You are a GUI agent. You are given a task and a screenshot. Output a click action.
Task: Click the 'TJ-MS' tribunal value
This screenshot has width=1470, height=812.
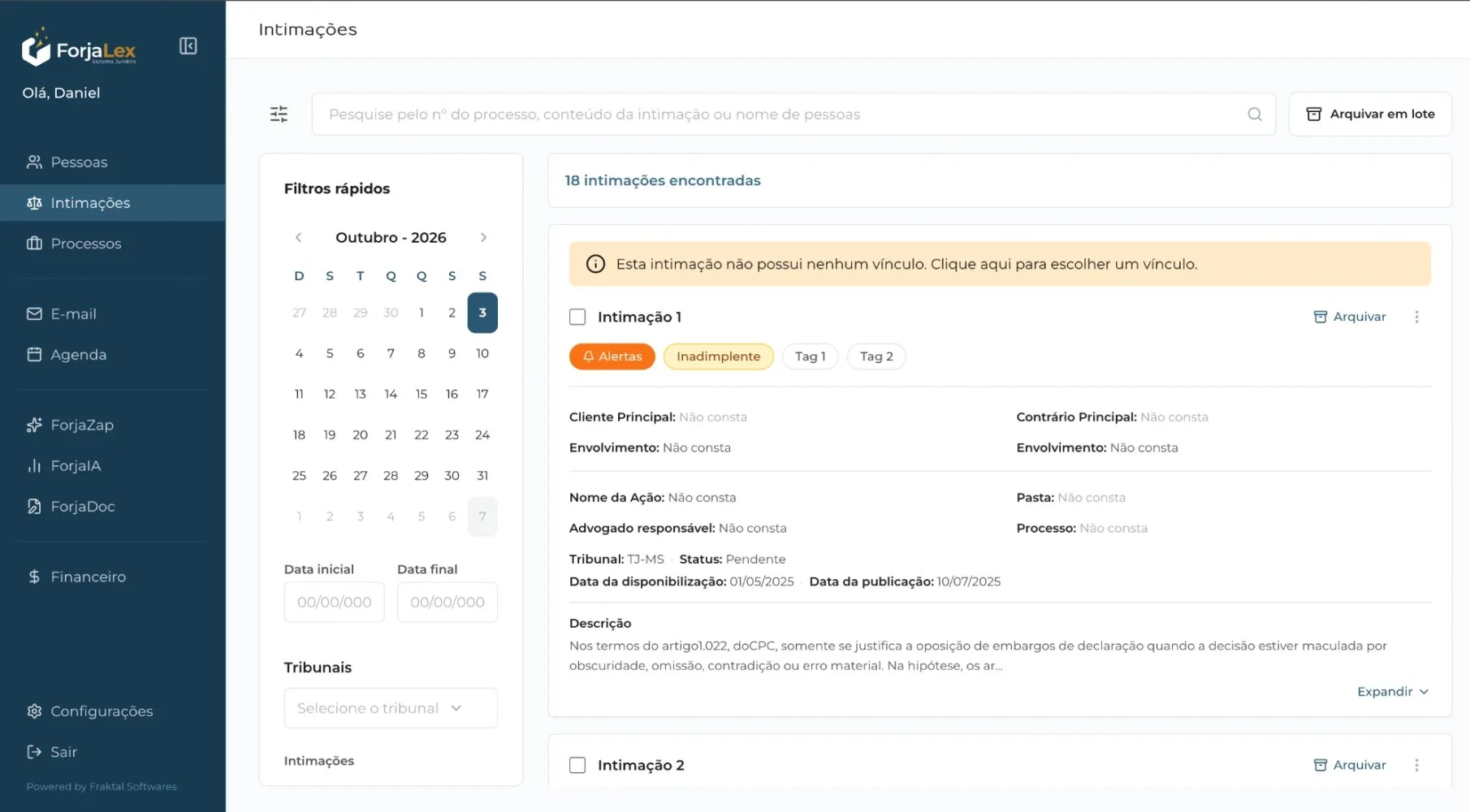646,559
